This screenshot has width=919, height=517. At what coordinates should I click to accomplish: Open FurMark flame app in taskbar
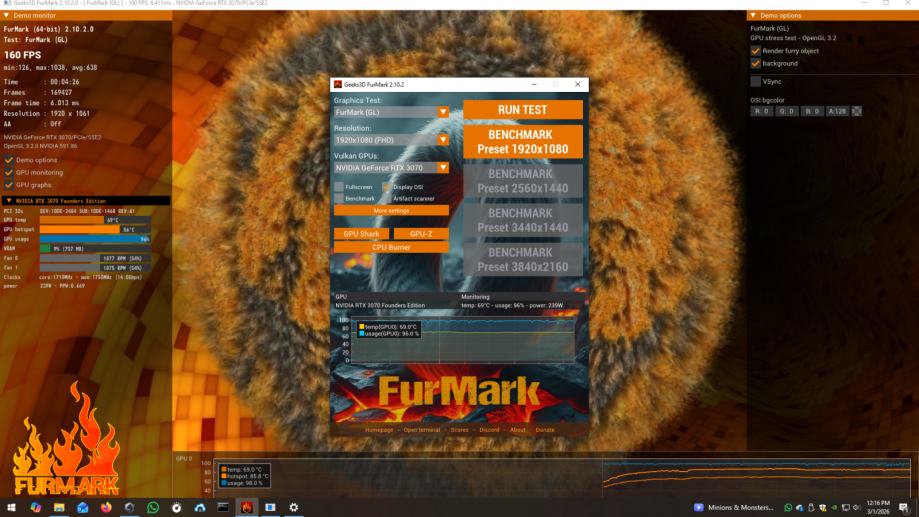[x=247, y=508]
